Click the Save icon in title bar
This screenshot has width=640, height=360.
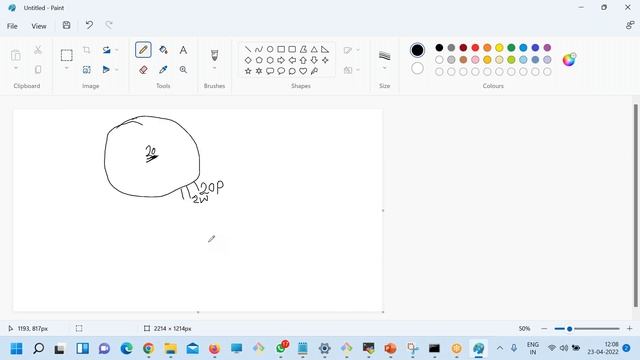(x=67, y=25)
